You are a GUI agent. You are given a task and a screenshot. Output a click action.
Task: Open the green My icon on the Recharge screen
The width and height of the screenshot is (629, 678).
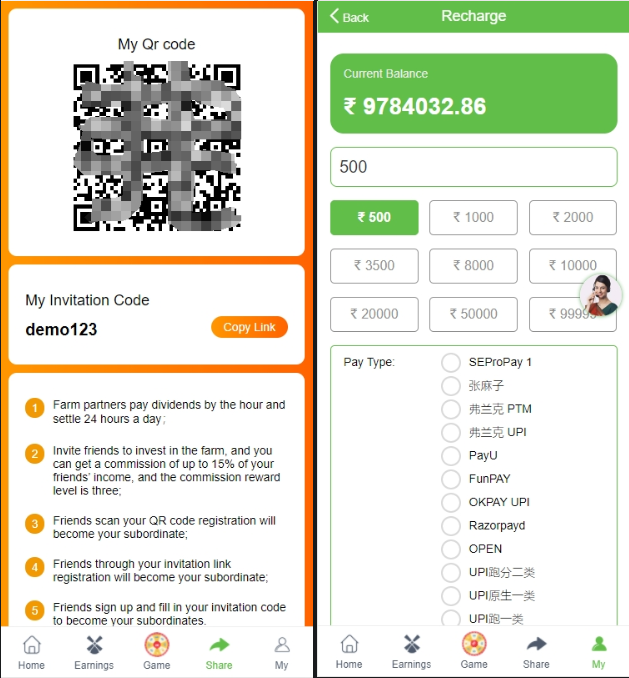coord(599,644)
